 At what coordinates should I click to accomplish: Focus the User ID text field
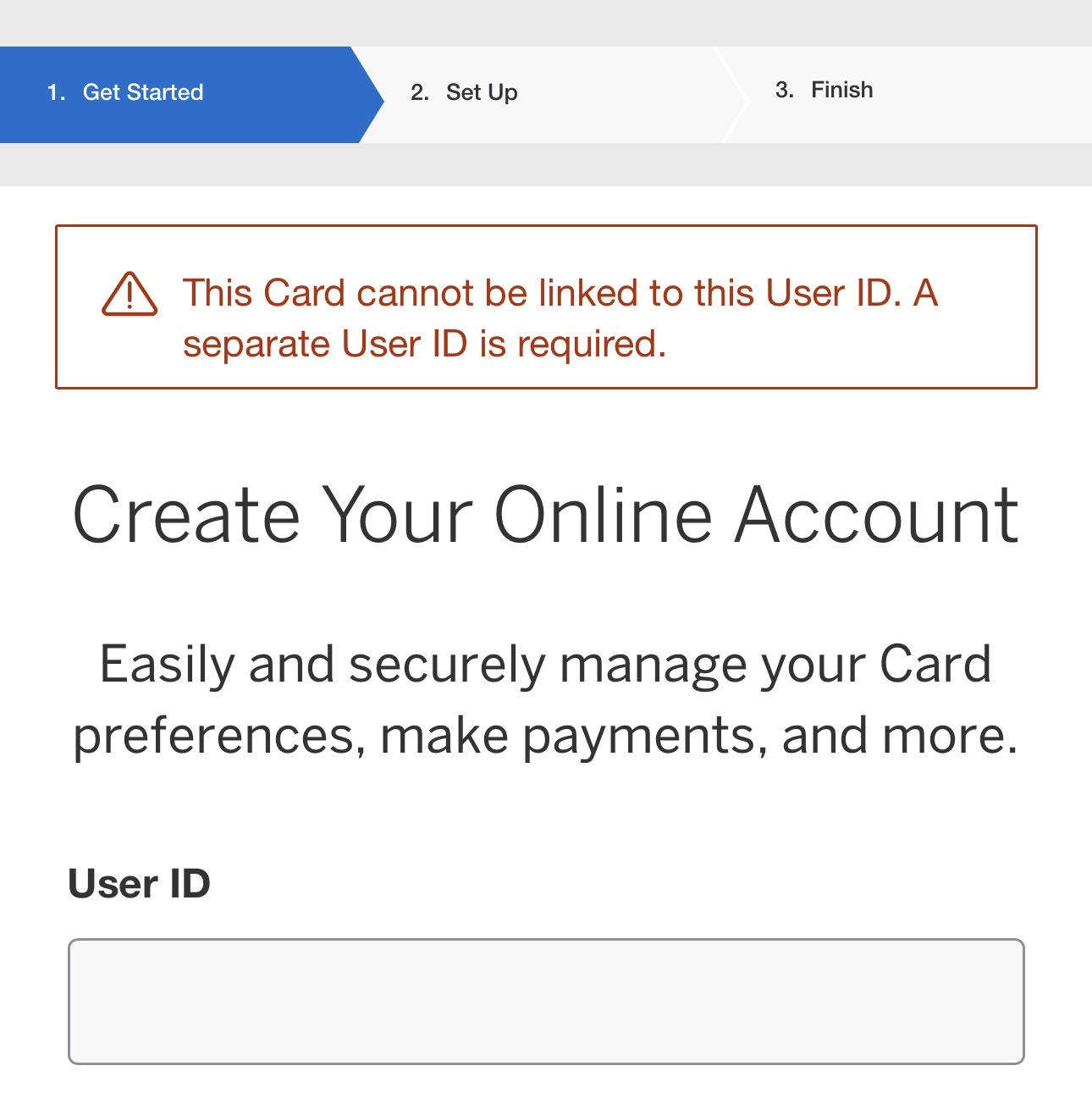click(x=546, y=1001)
